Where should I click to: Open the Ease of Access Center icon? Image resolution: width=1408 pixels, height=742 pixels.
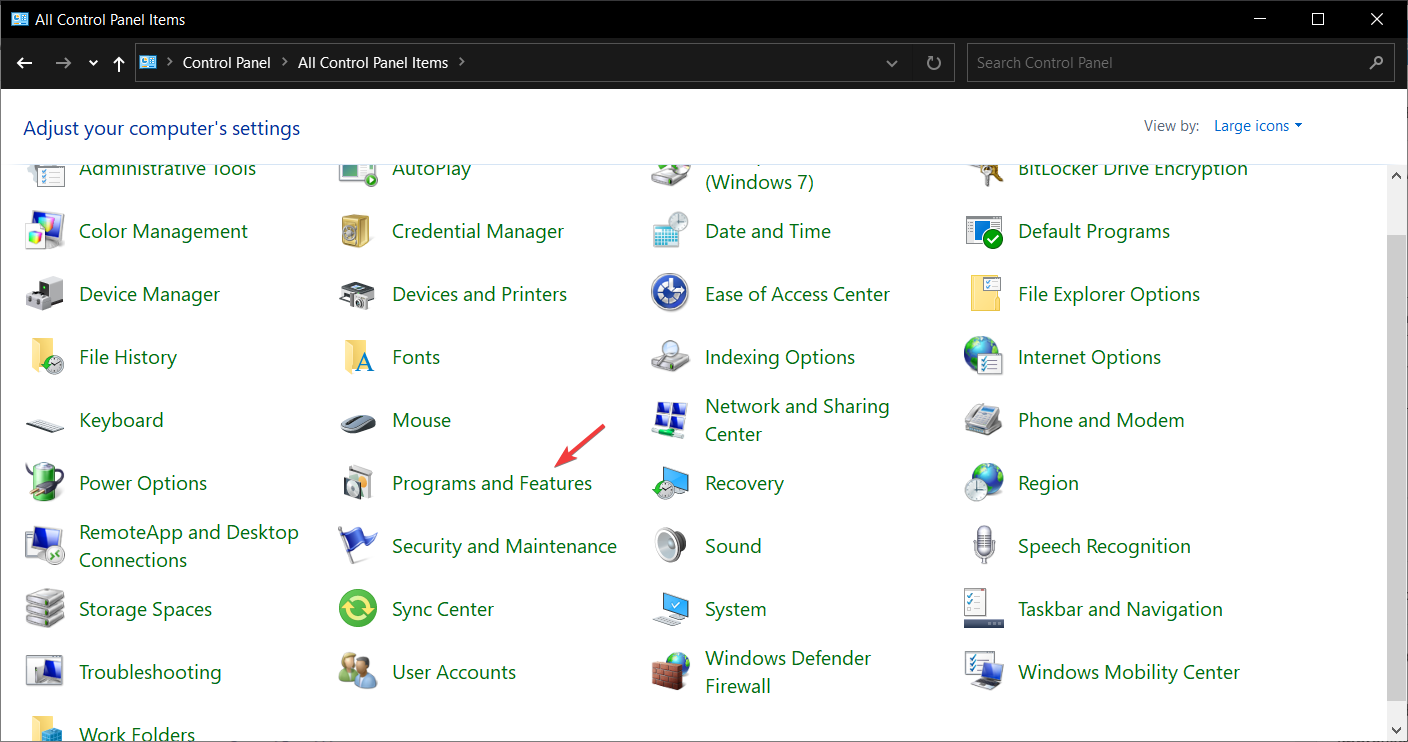[670, 294]
